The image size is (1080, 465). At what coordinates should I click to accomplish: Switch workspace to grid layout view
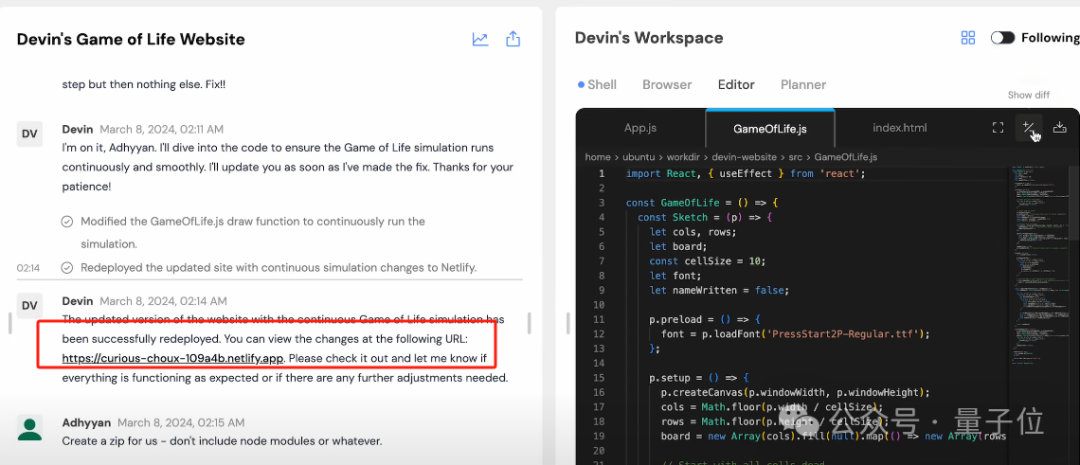click(x=968, y=38)
